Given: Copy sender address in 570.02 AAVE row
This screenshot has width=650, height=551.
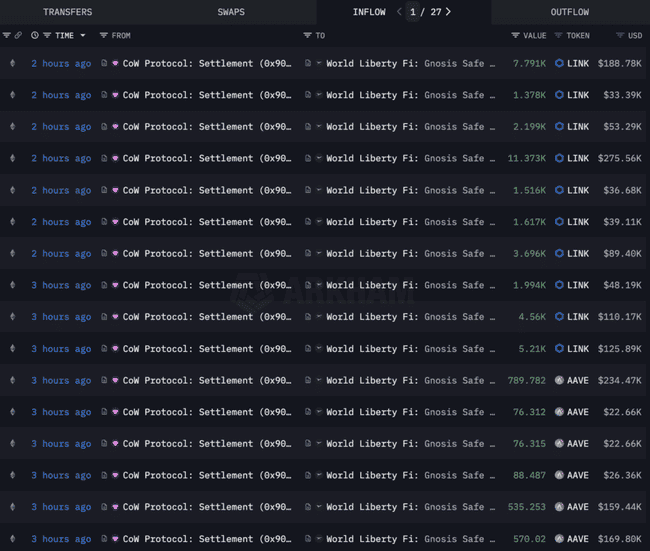Looking at the screenshot, I should click(x=104, y=538).
